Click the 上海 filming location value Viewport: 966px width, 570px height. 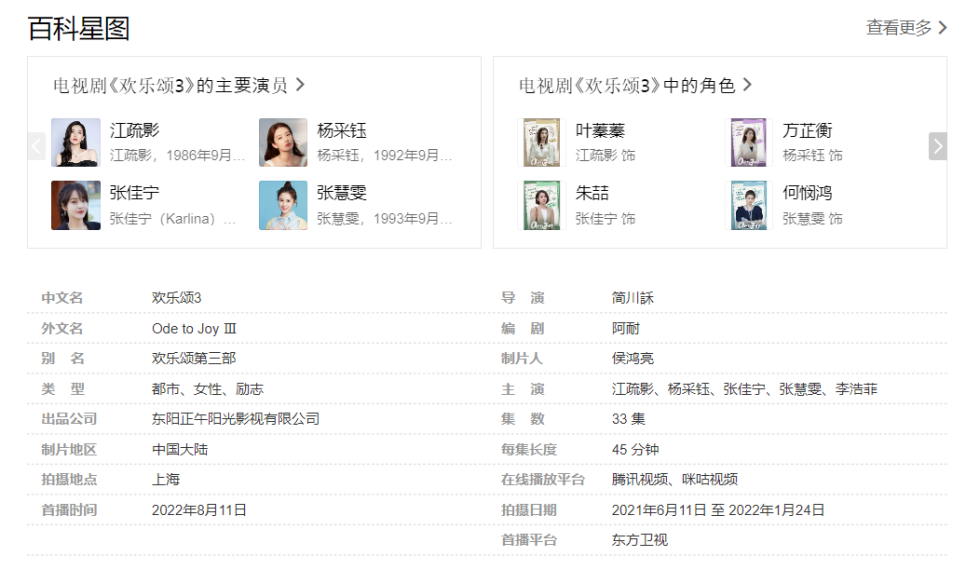pos(166,479)
